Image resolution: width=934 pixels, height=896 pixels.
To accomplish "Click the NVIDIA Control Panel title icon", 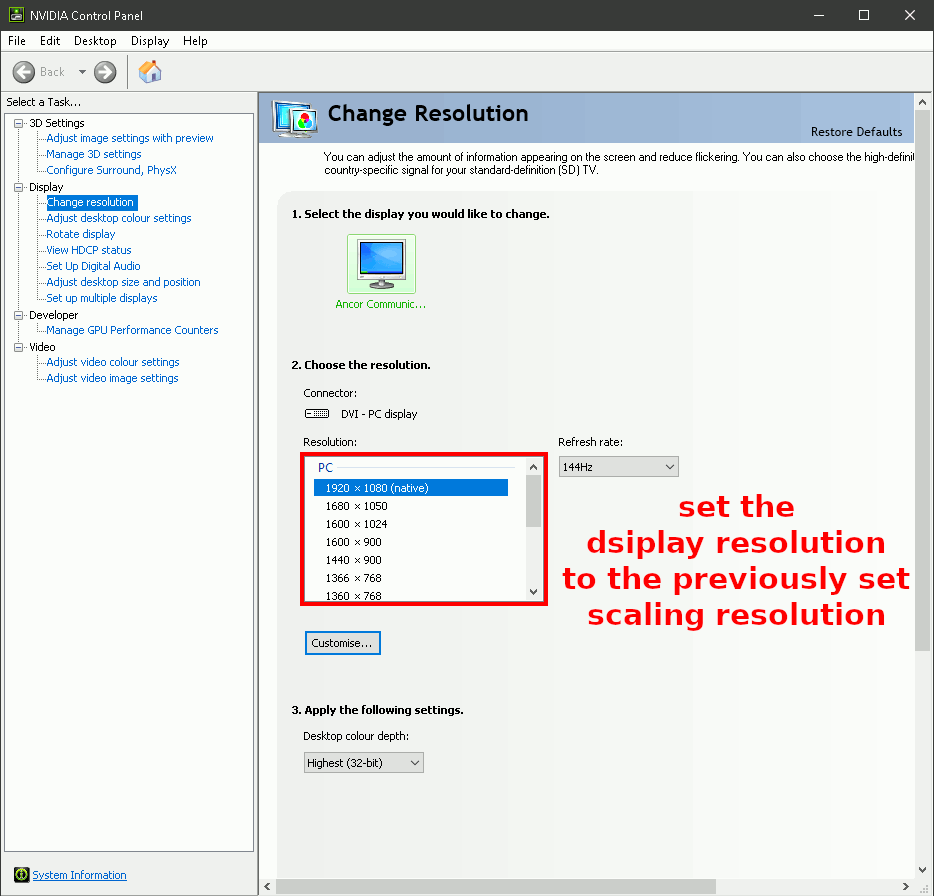I will coord(16,15).
